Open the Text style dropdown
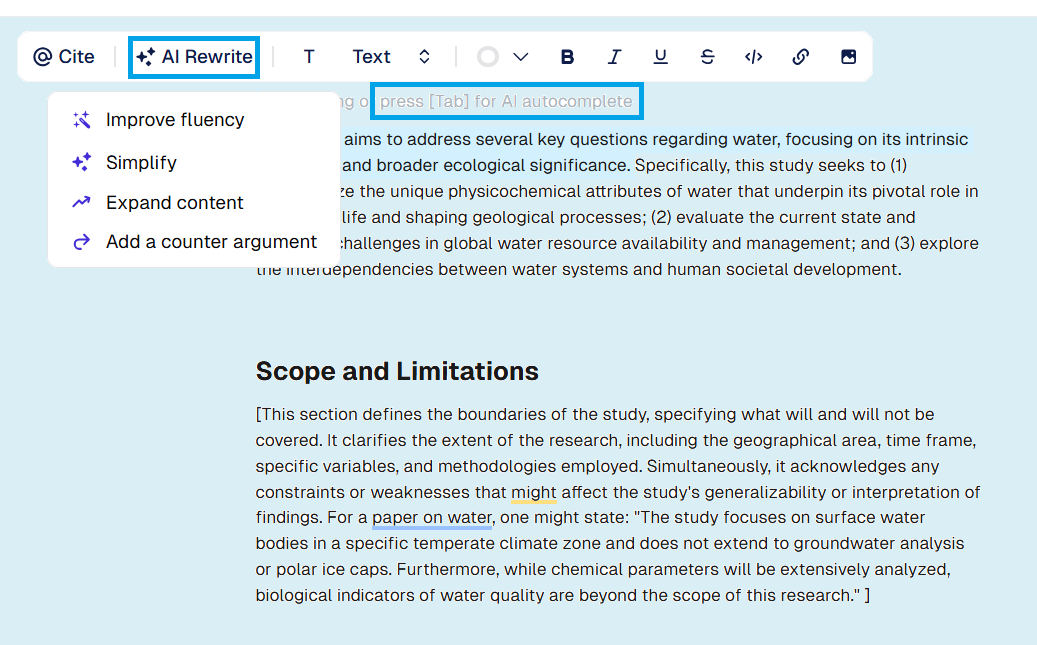Screen dimensions: 1037x645 pos(372,57)
